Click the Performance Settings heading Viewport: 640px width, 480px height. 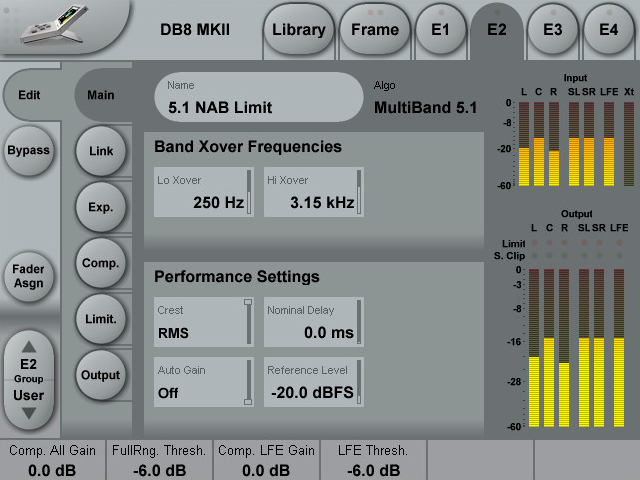coord(237,277)
